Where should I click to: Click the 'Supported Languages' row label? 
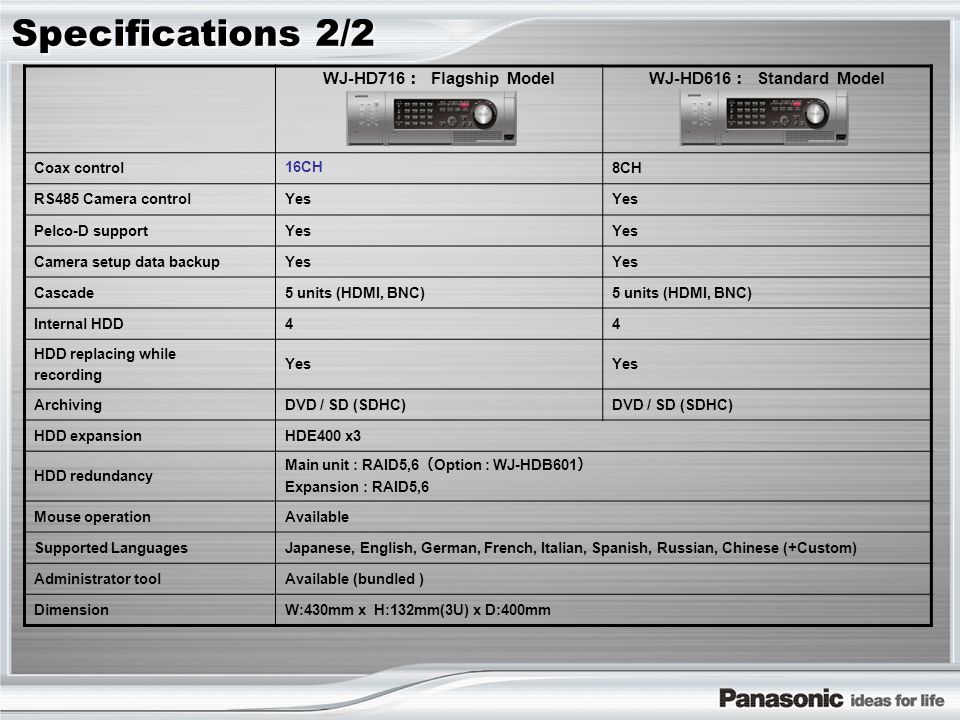pos(111,548)
